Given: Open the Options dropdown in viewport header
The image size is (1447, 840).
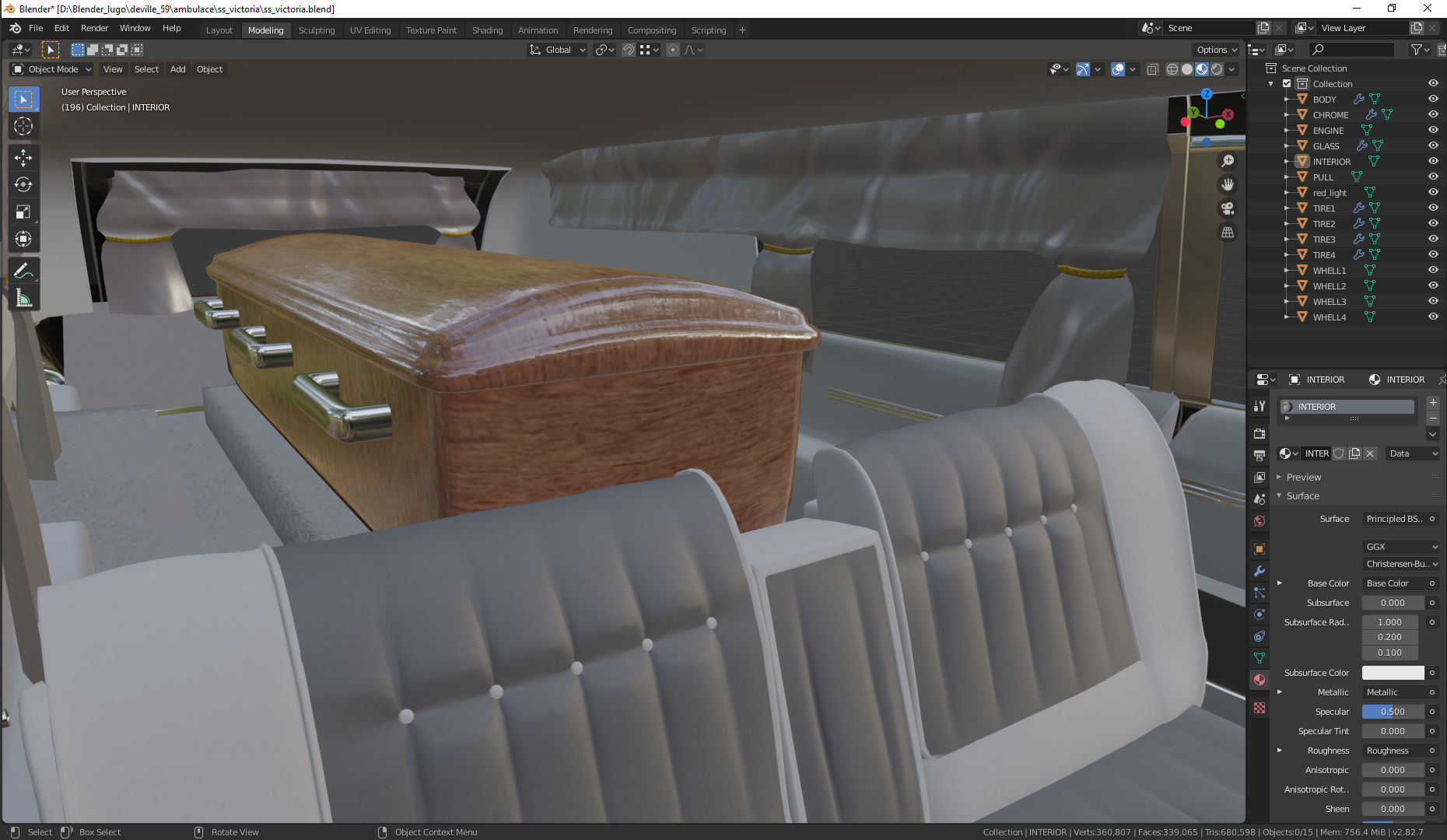Looking at the screenshot, I should click(x=1217, y=50).
